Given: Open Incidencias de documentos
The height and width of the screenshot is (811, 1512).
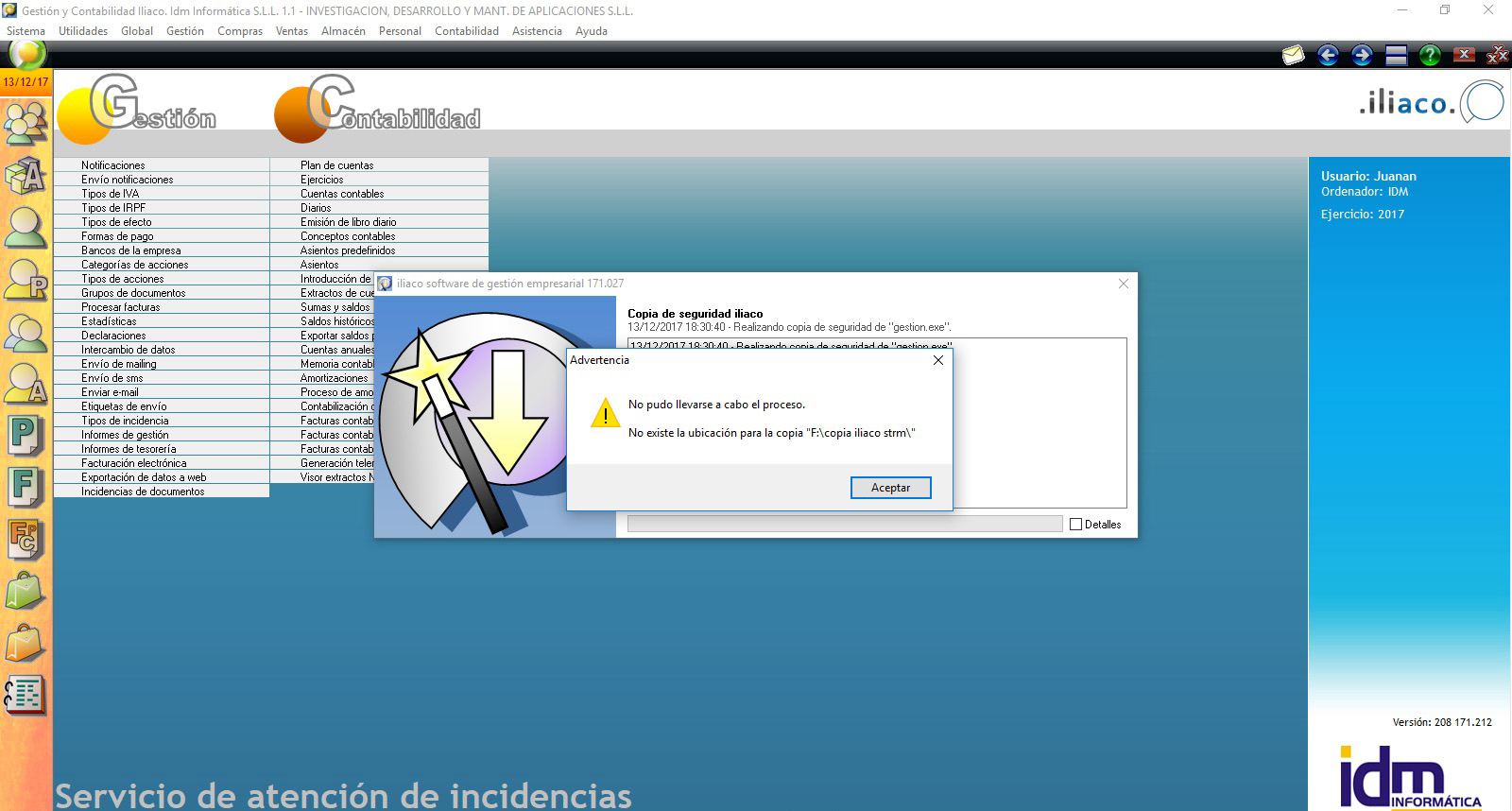Looking at the screenshot, I should 162,492.
